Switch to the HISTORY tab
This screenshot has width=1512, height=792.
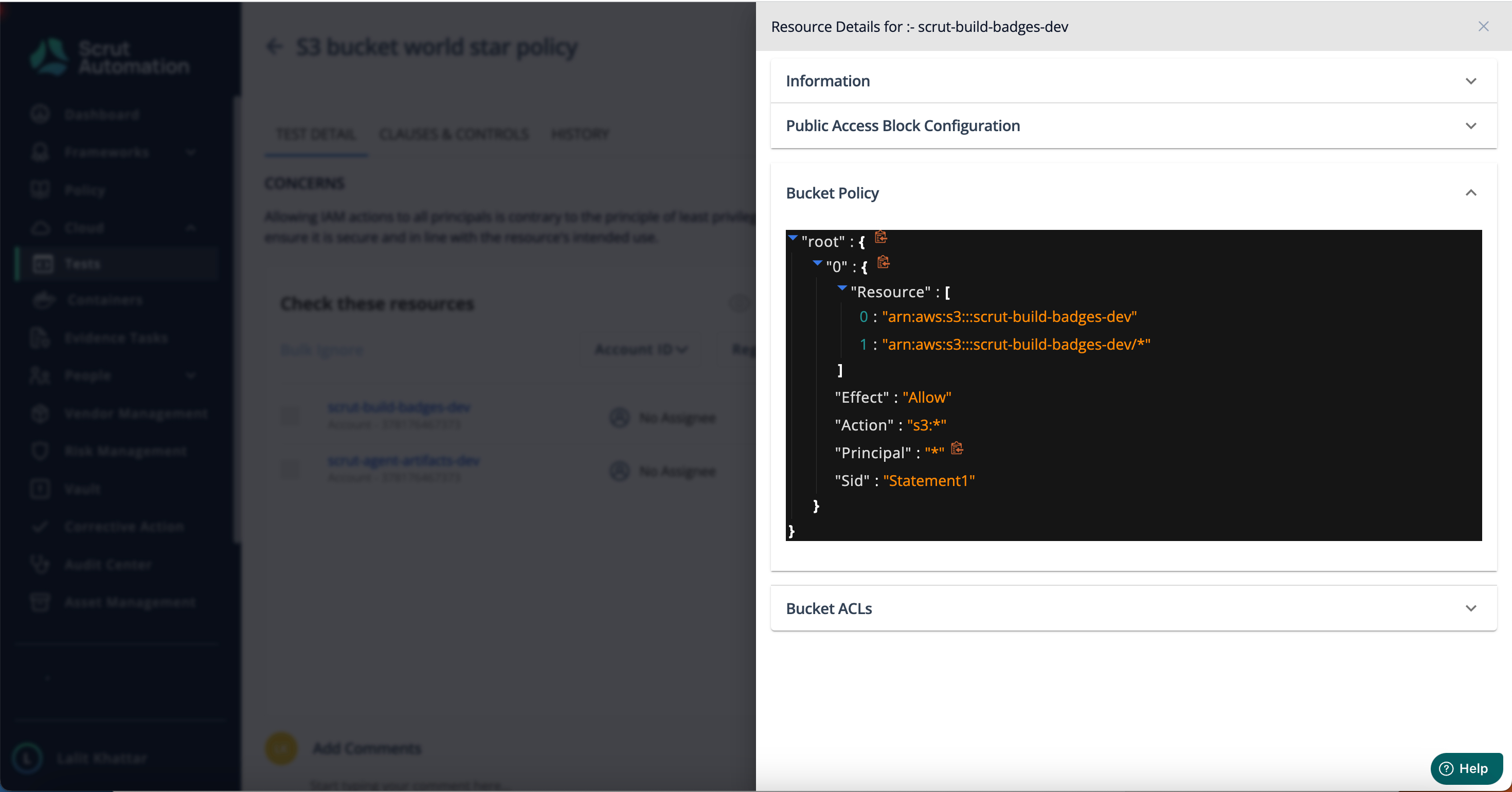click(x=580, y=134)
